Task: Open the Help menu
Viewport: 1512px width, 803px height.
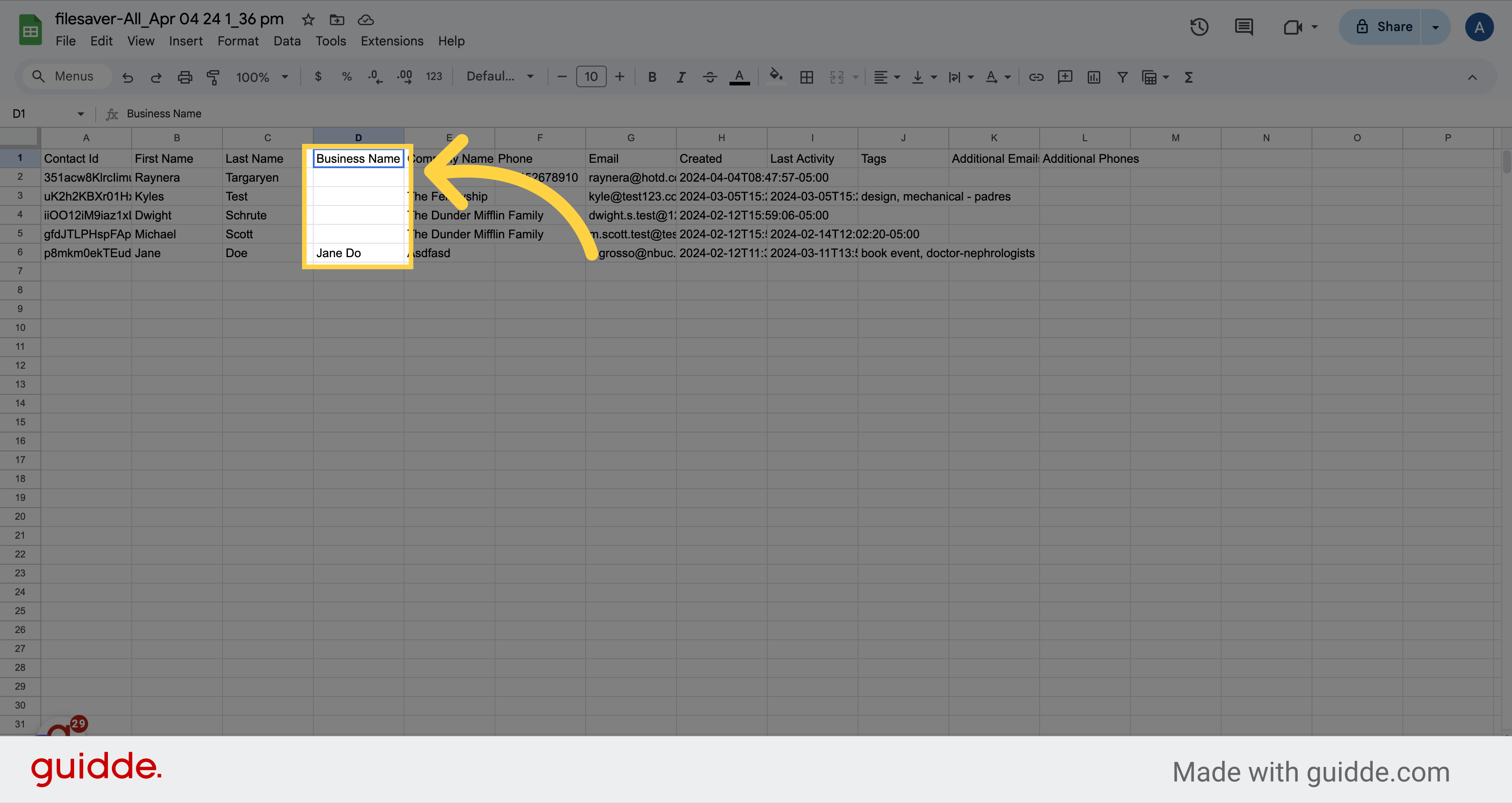Action: click(451, 41)
